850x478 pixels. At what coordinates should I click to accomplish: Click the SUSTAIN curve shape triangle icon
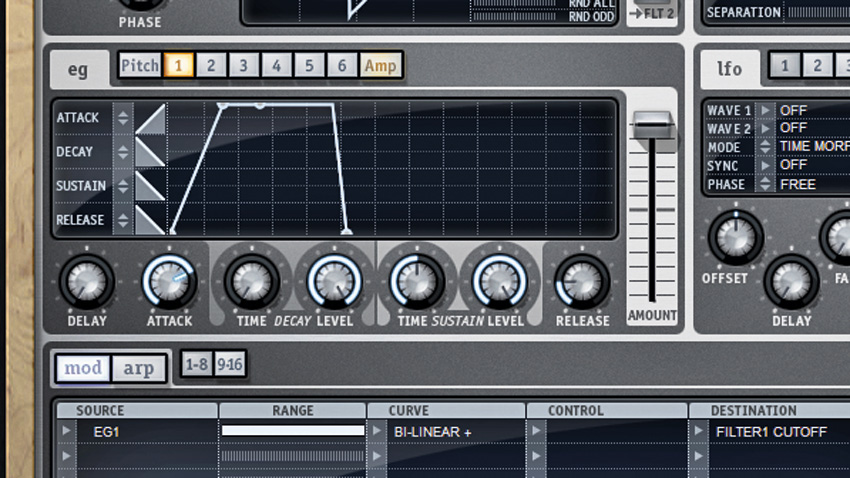coord(150,186)
